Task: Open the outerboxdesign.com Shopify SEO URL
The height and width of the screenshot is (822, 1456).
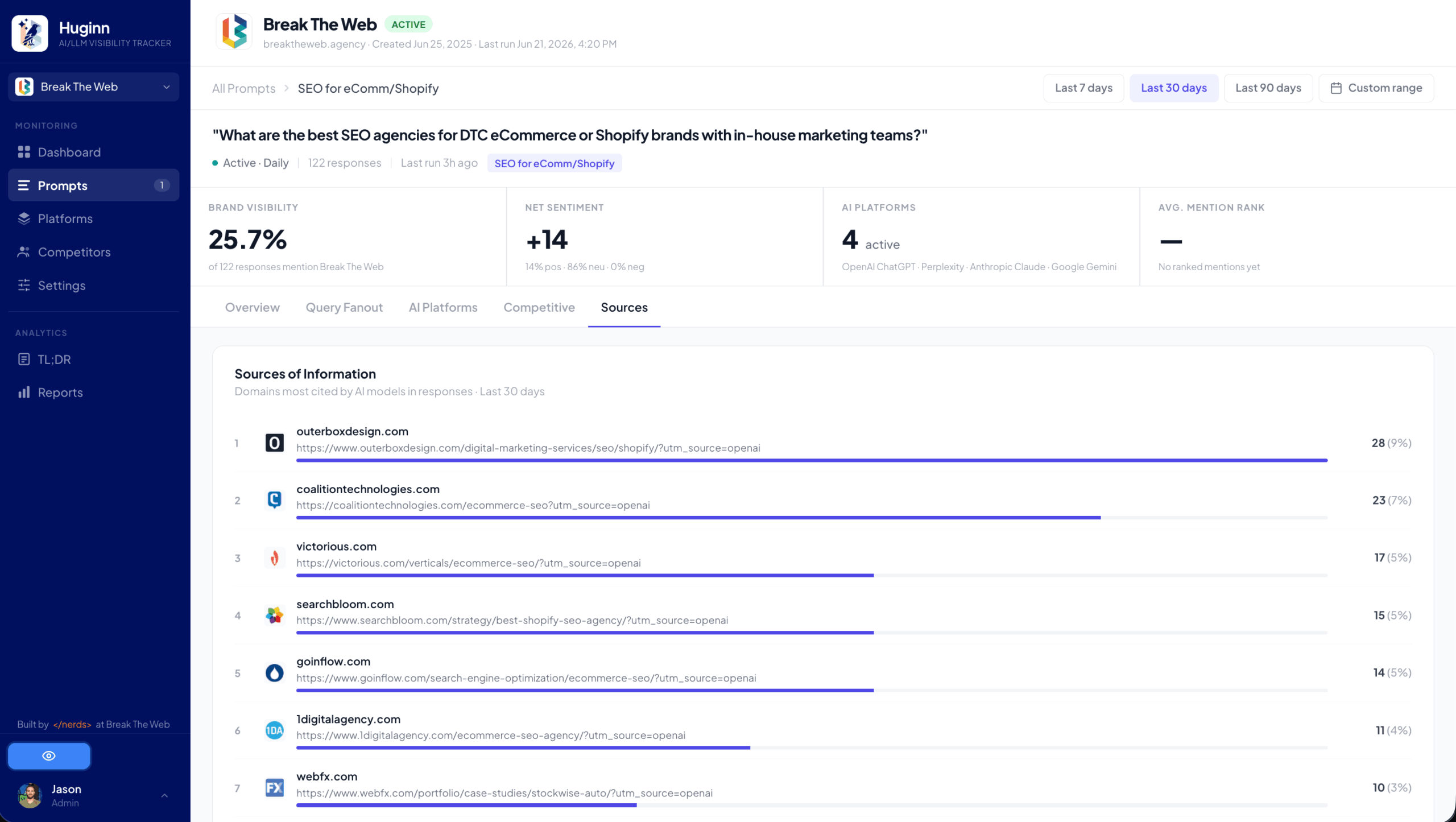Action: tap(528, 448)
